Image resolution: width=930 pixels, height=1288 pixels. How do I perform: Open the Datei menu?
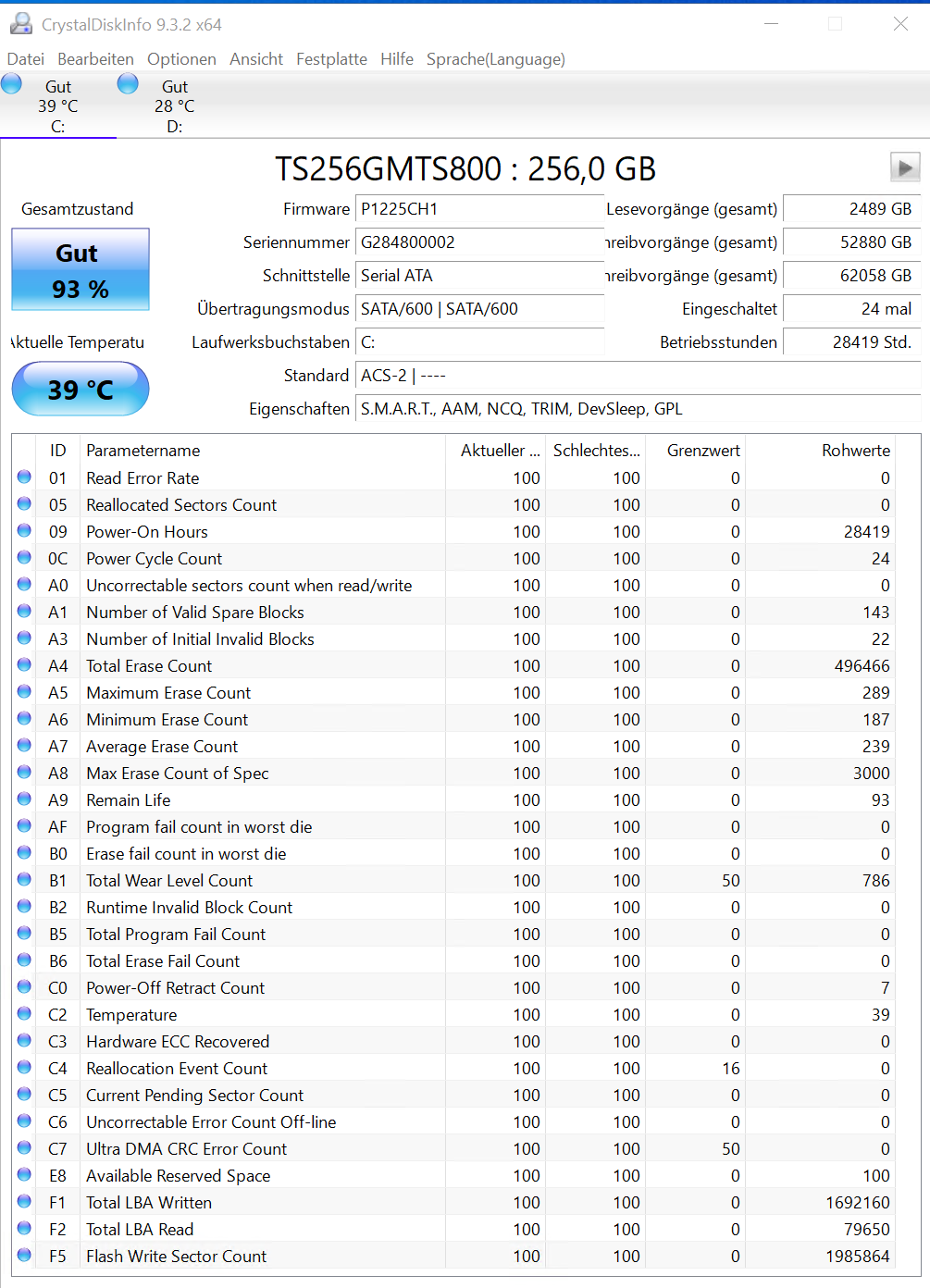click(x=26, y=59)
